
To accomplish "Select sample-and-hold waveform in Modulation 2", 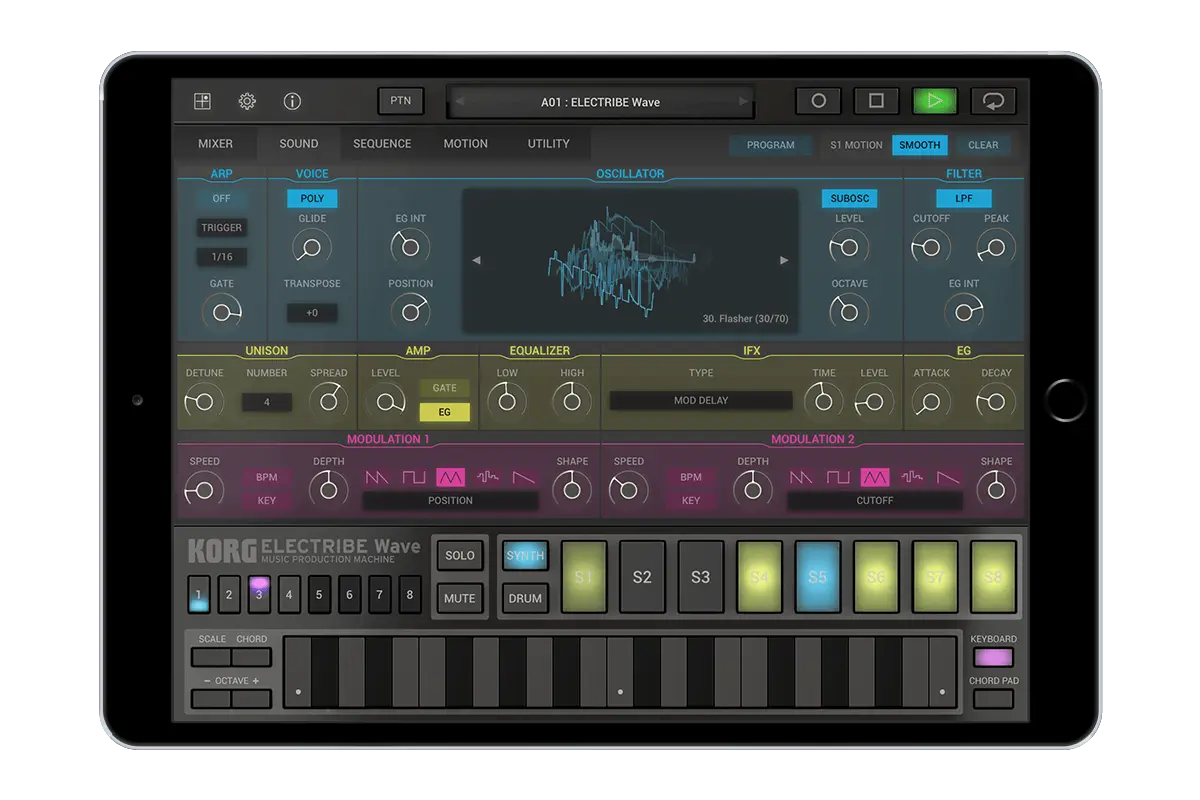I will pos(912,477).
